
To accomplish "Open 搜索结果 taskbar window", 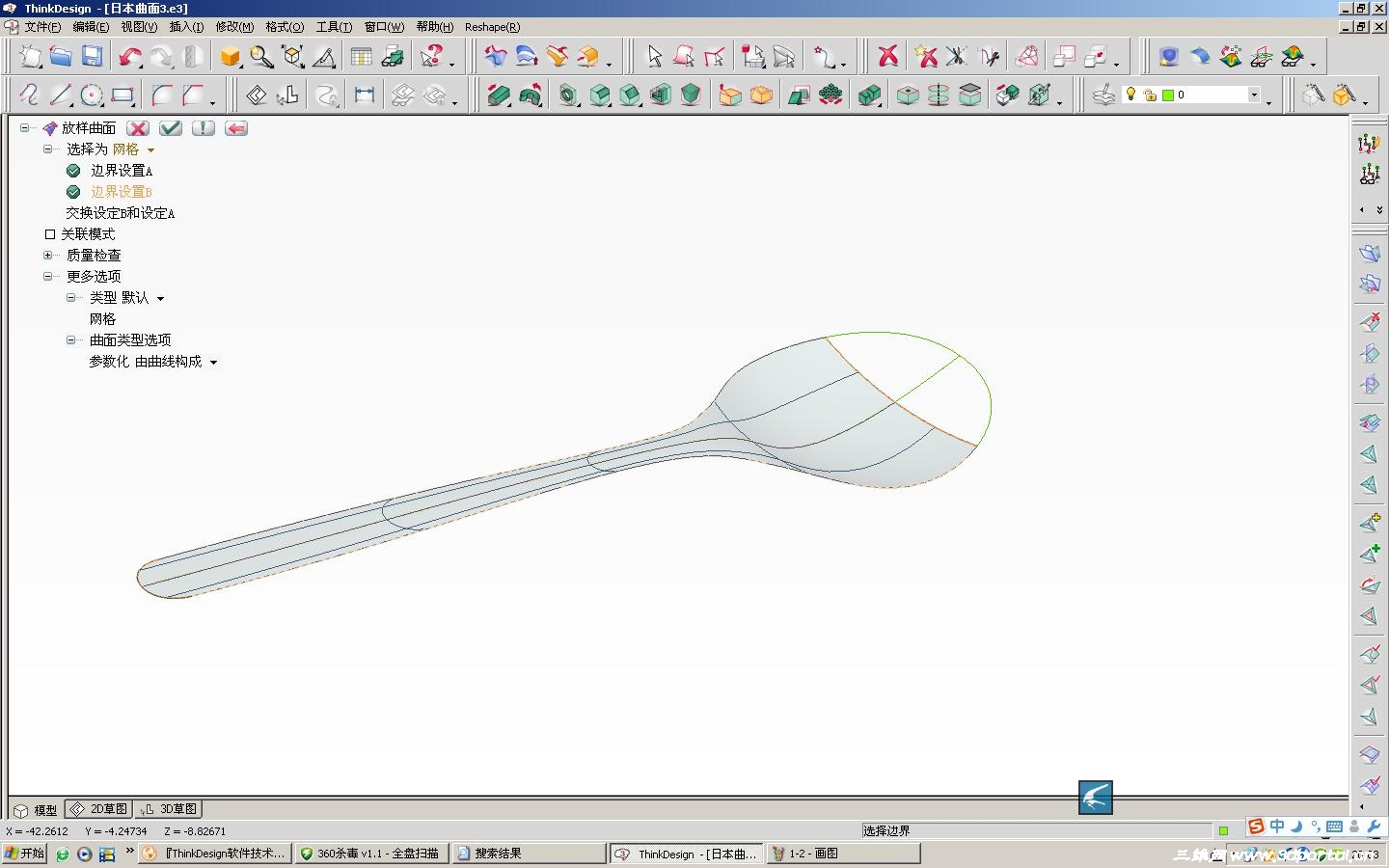I will click(x=529, y=854).
